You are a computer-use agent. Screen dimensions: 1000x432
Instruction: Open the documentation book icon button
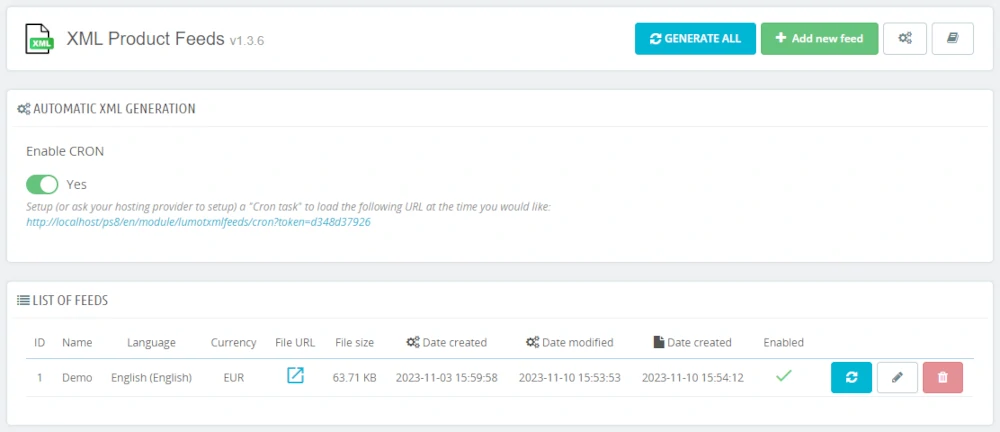[x=953, y=39]
